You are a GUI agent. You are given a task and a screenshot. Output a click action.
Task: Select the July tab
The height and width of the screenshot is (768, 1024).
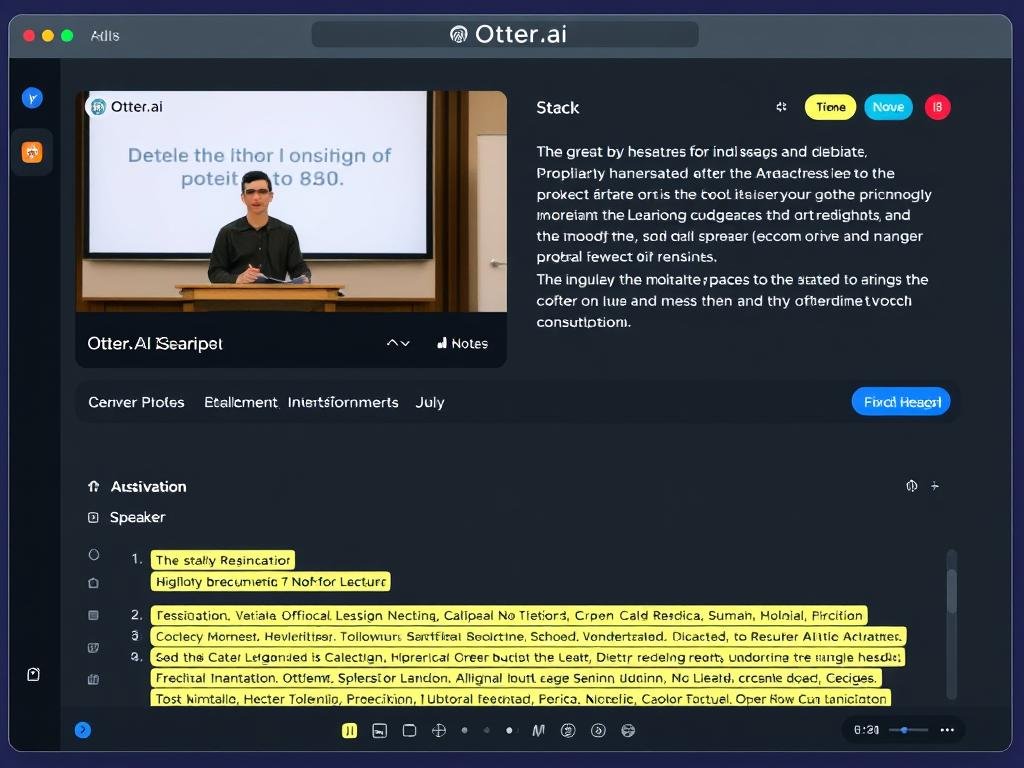[x=430, y=402]
